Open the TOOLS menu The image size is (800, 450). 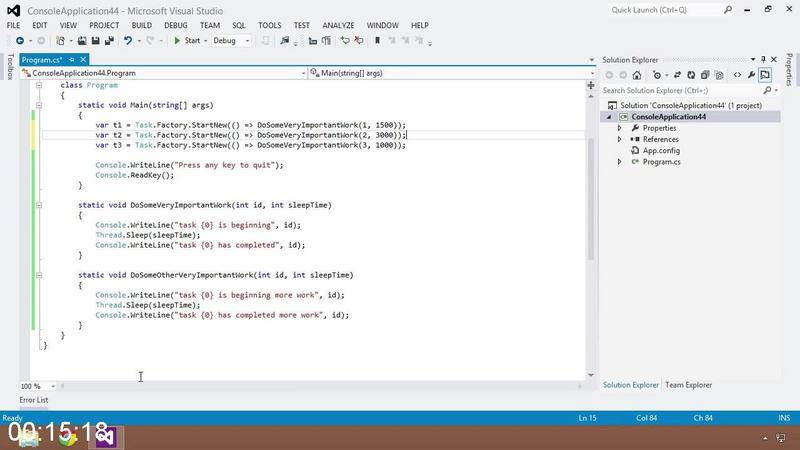pyautogui.click(x=269, y=25)
